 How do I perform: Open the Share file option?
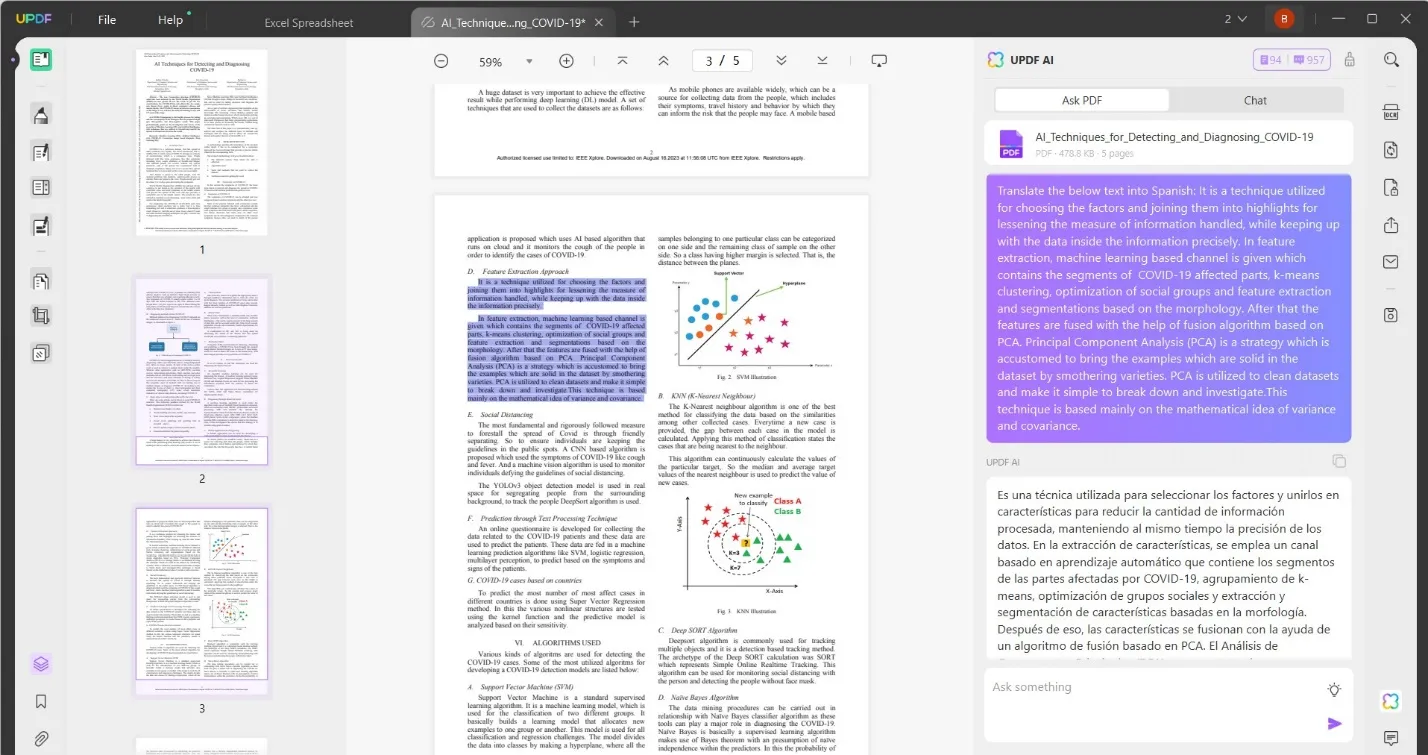coord(1391,225)
